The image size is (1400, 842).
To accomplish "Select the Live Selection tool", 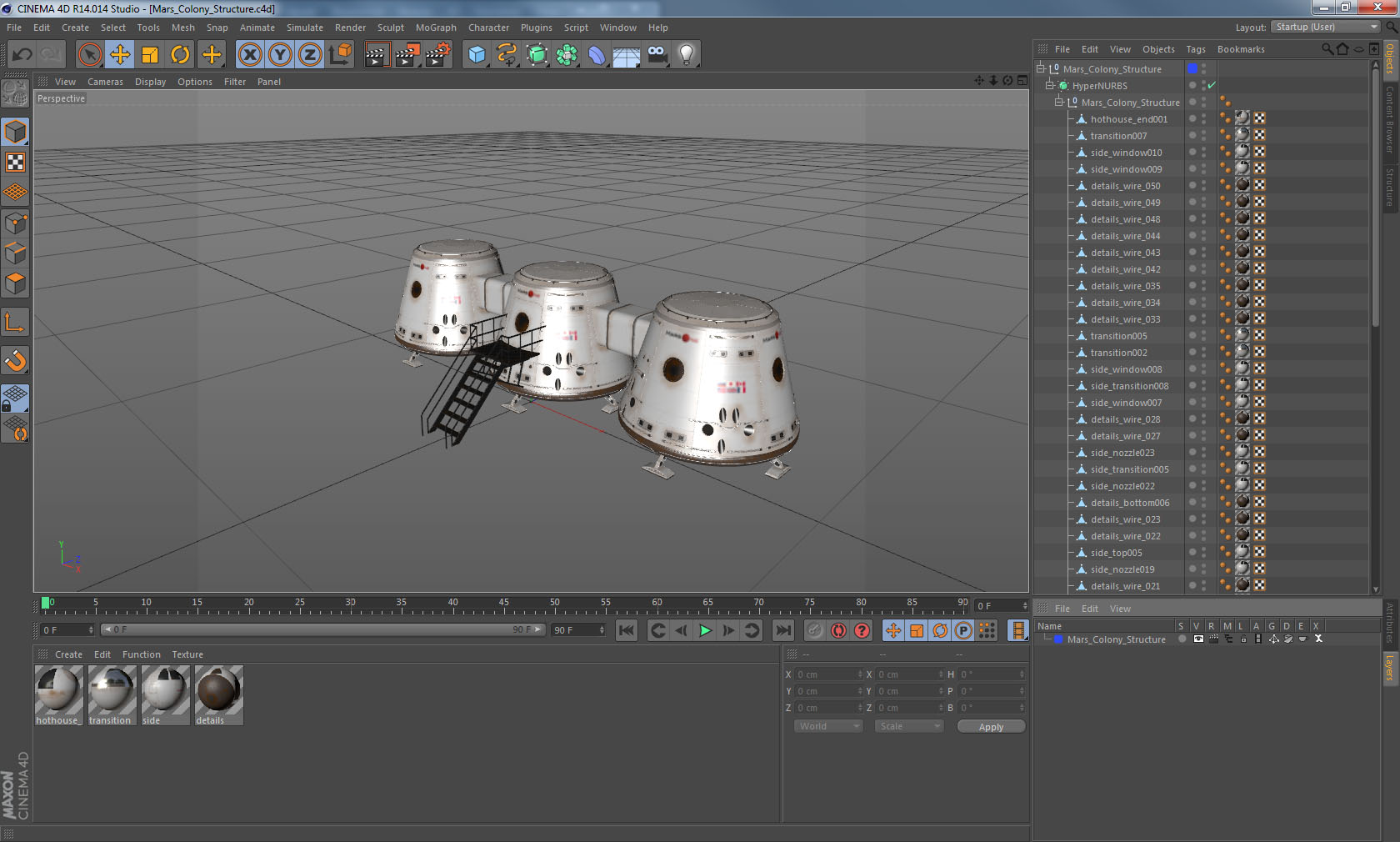I will coord(90,55).
